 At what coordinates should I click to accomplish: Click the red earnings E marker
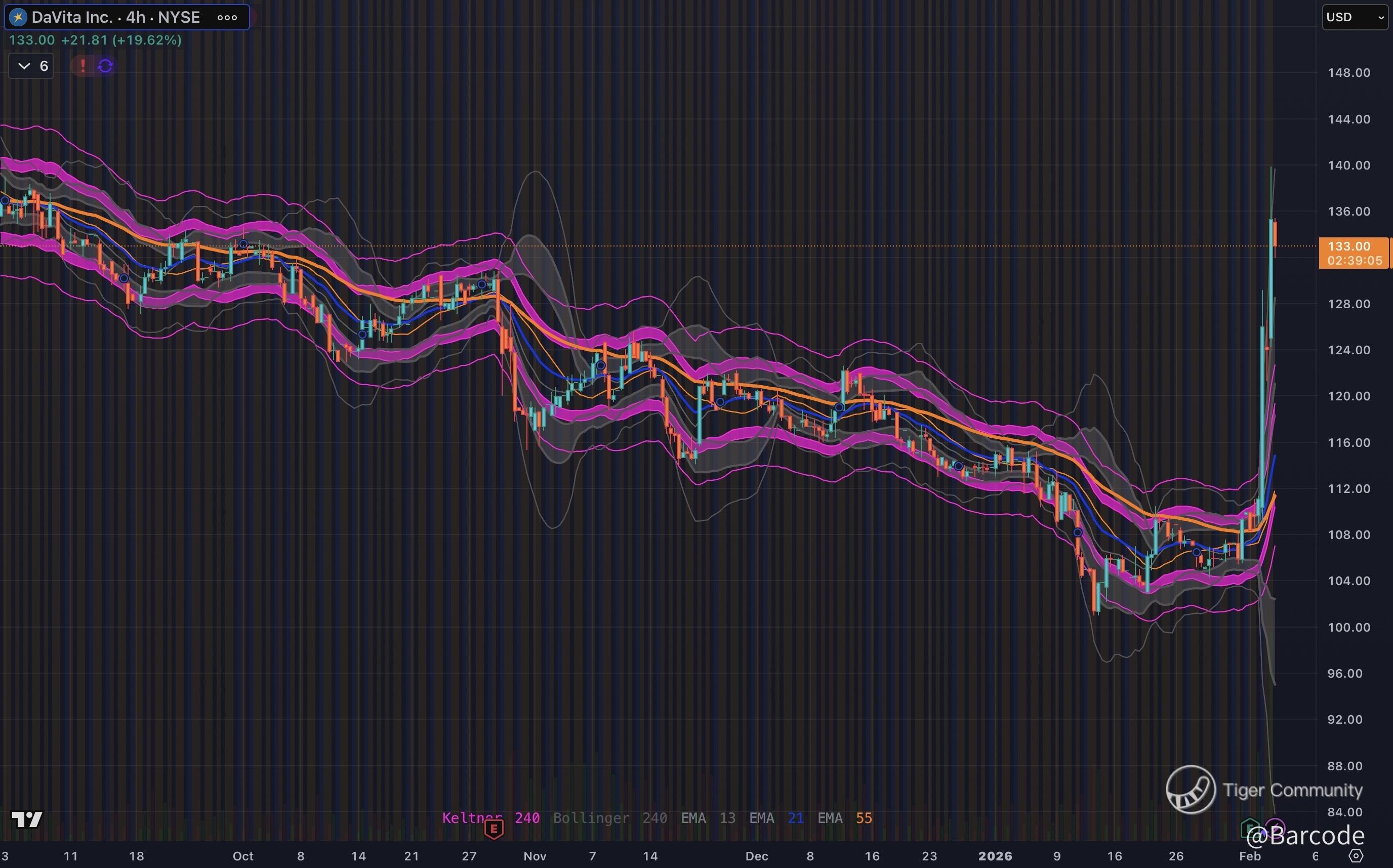[x=494, y=829]
